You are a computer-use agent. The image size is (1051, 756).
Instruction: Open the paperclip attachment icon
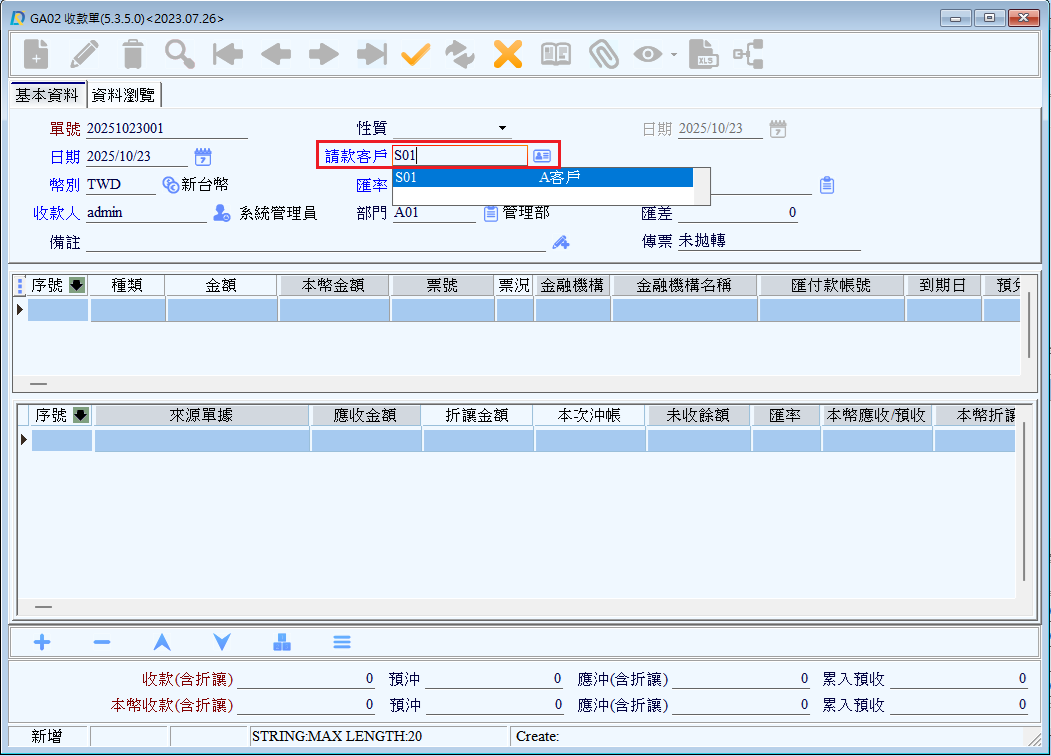(603, 54)
